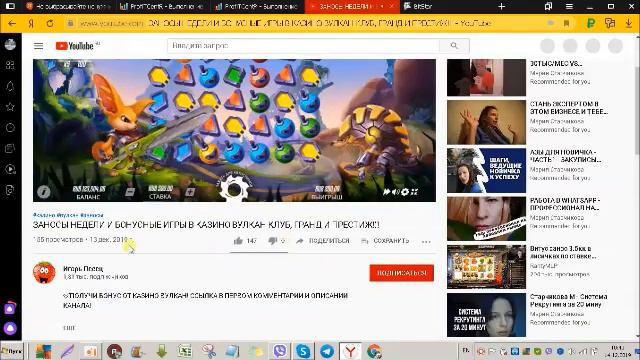The height and width of the screenshot is (360, 640).
Task: Open the profile avatar in browser sidebar
Action: 10,44
